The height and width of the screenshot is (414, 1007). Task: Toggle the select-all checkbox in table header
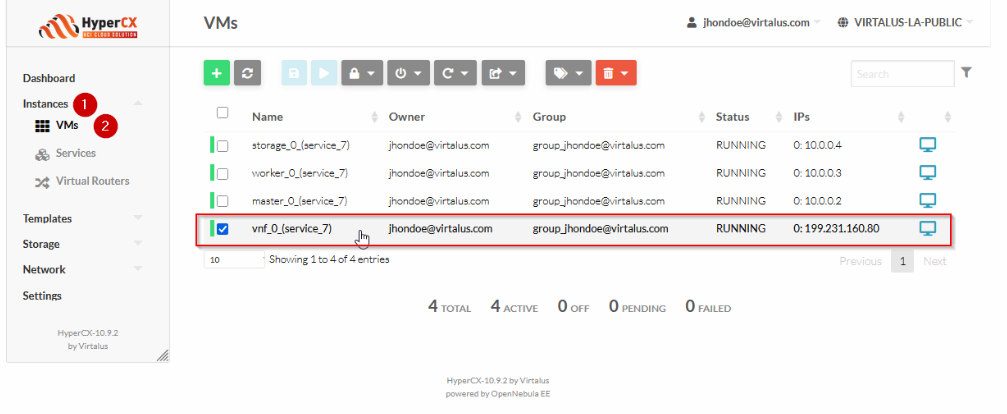pos(223,113)
